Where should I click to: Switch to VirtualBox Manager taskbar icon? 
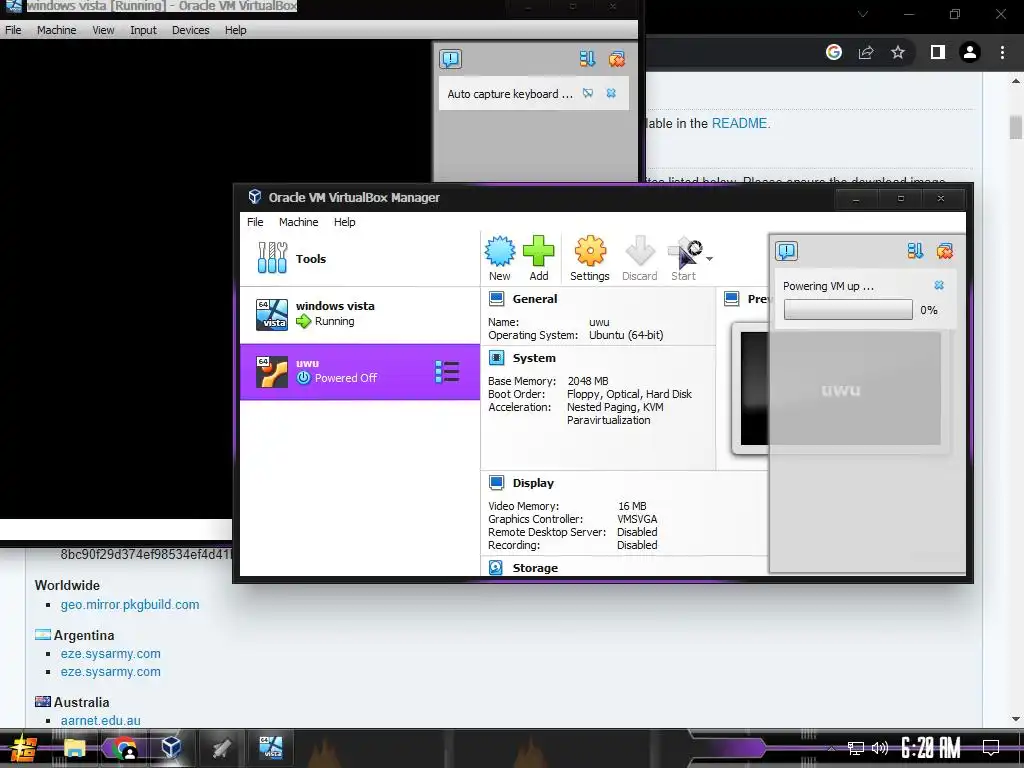point(171,747)
